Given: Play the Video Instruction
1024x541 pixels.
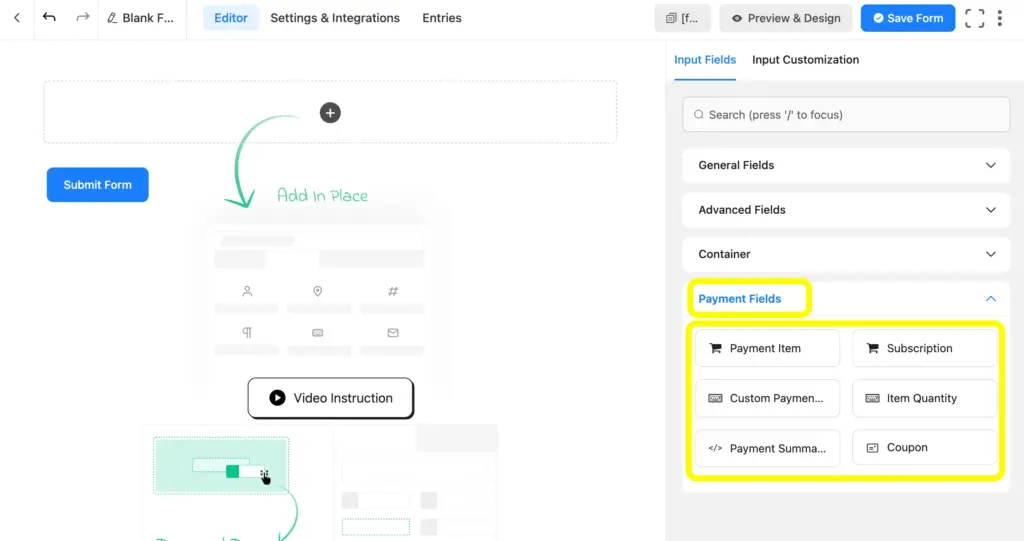Looking at the screenshot, I should click(x=330, y=398).
